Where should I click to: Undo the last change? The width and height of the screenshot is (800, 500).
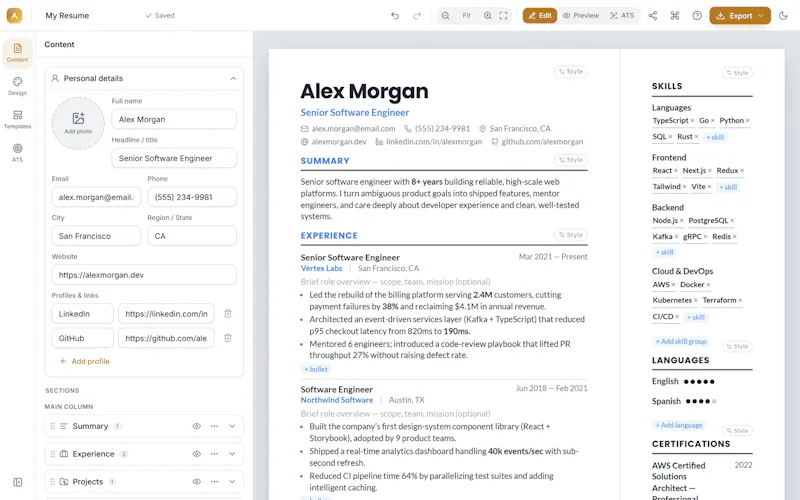click(x=395, y=16)
